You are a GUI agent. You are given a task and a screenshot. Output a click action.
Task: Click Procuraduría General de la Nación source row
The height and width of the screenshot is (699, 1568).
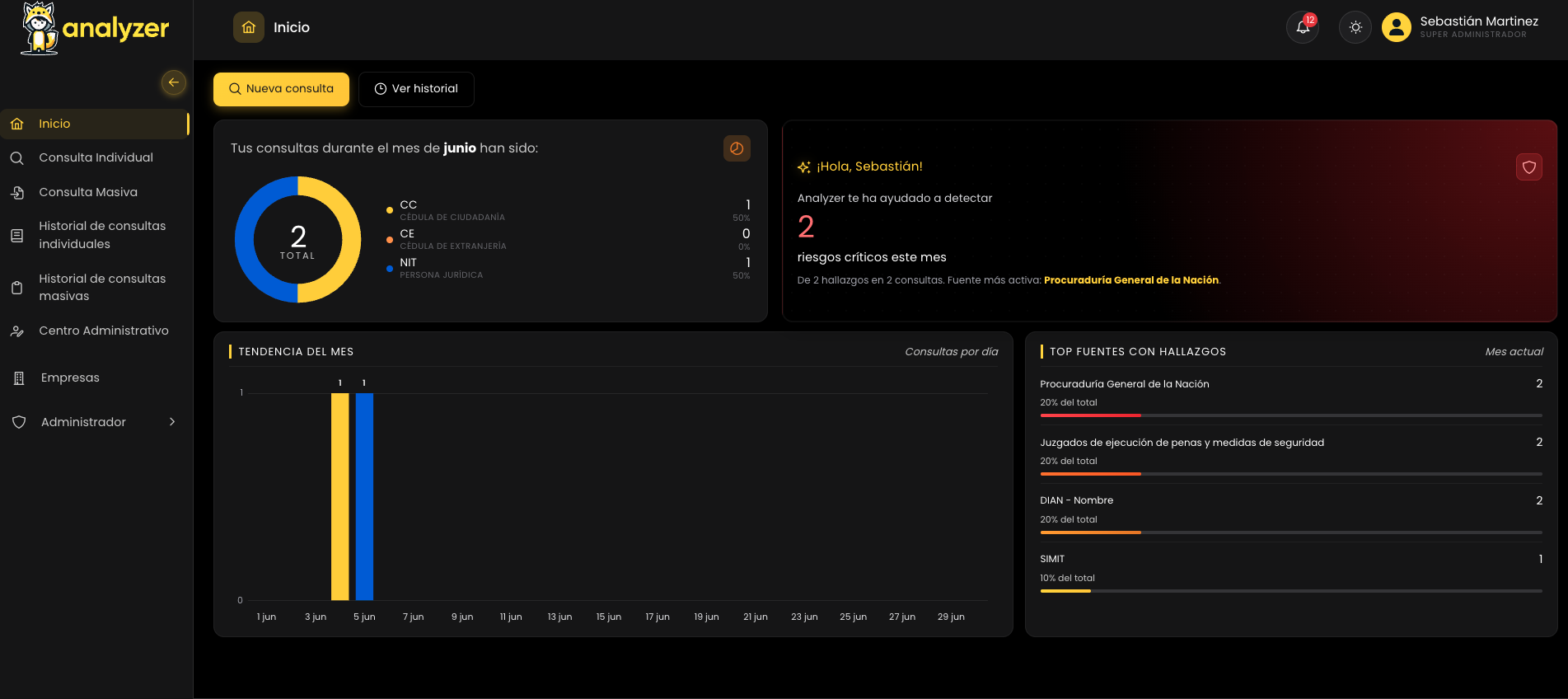click(1291, 396)
